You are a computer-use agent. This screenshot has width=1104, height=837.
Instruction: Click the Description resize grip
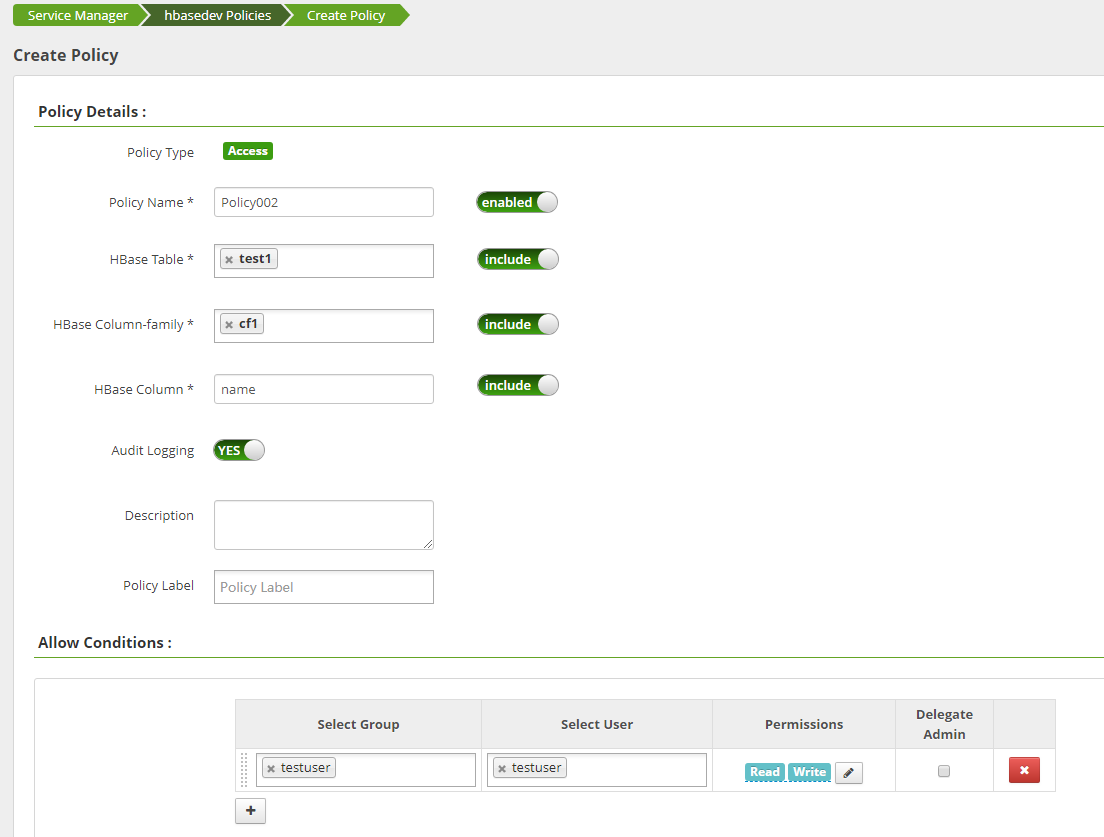(428, 544)
